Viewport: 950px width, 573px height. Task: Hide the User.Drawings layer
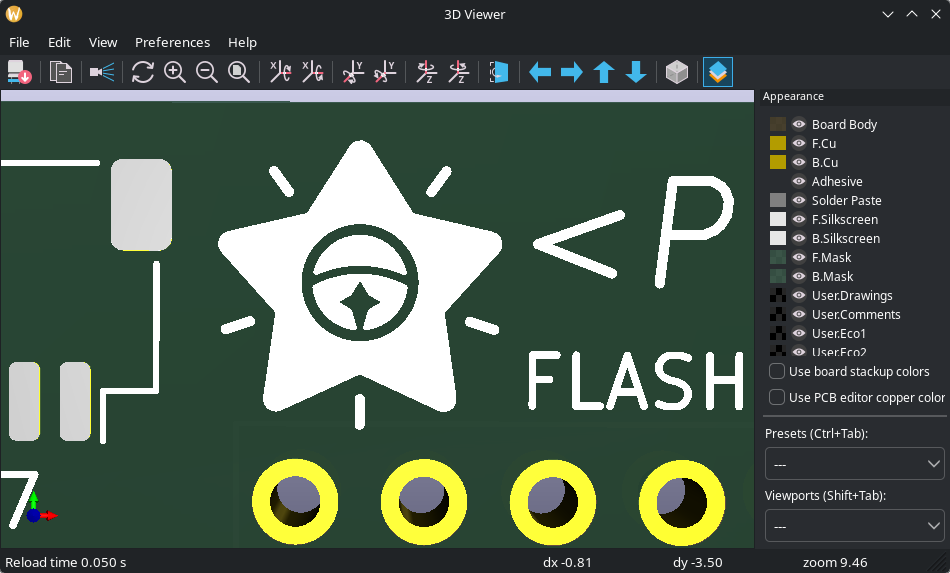799,295
